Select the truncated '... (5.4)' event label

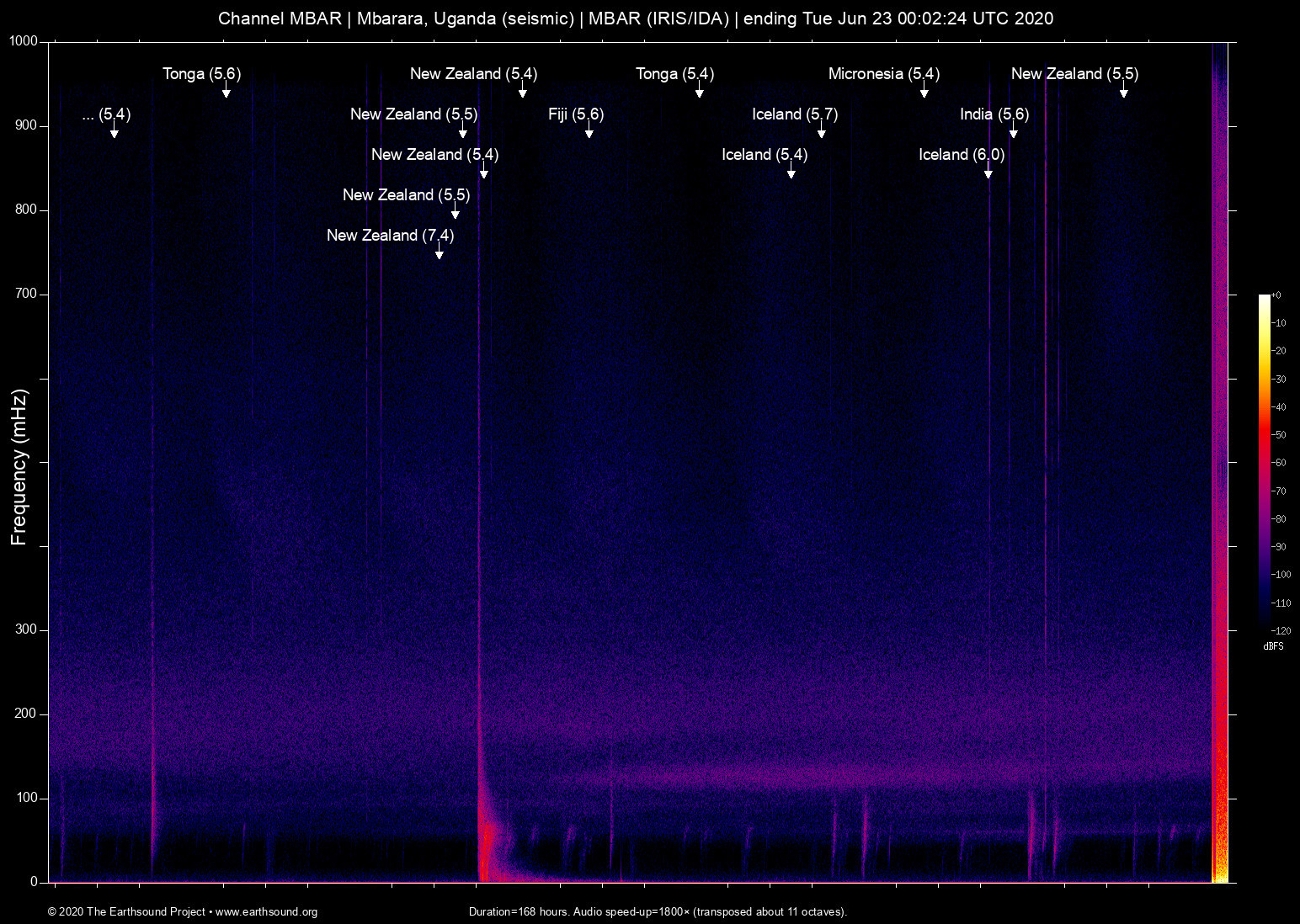[x=106, y=114]
